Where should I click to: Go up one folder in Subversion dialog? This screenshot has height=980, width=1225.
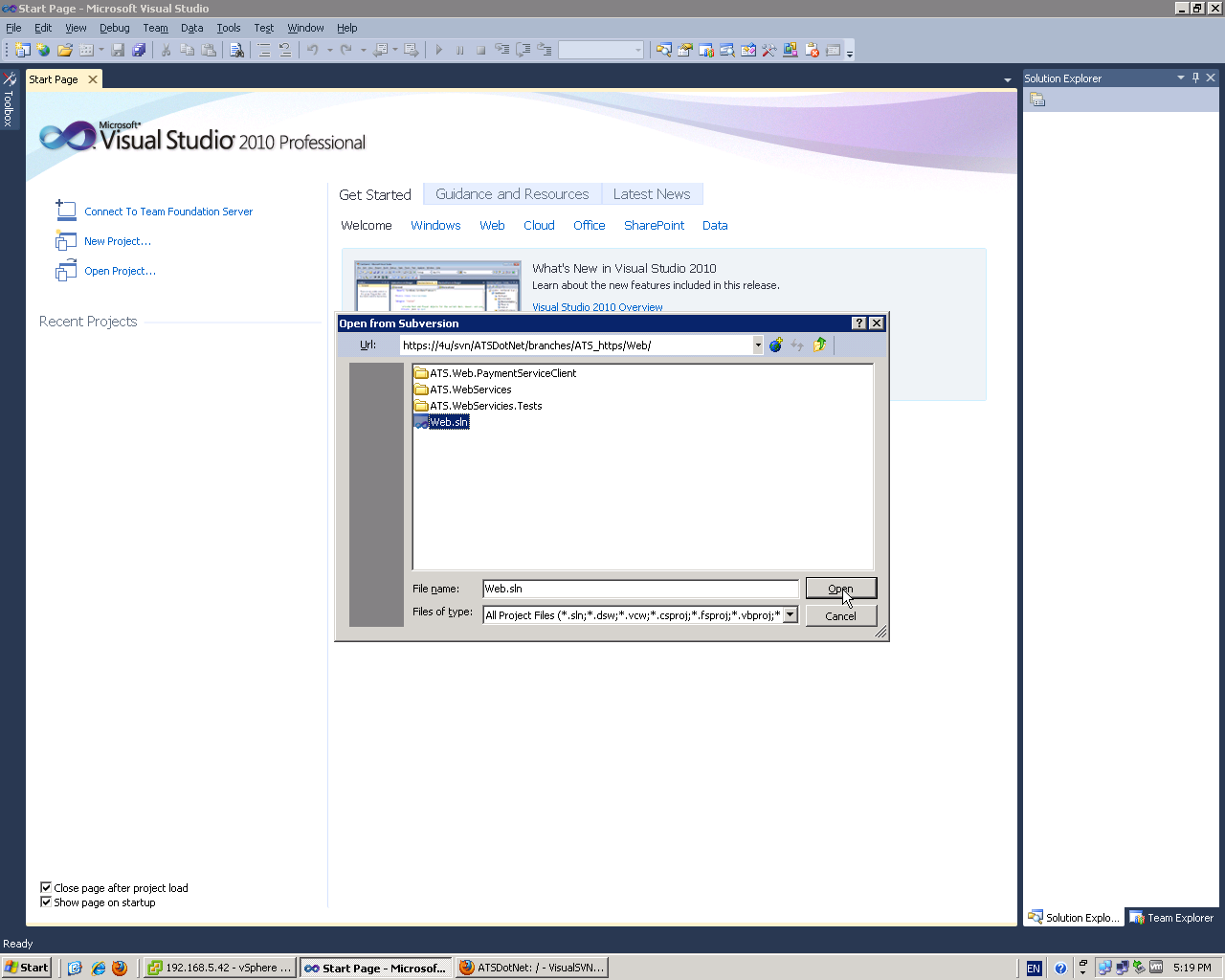[819, 345]
